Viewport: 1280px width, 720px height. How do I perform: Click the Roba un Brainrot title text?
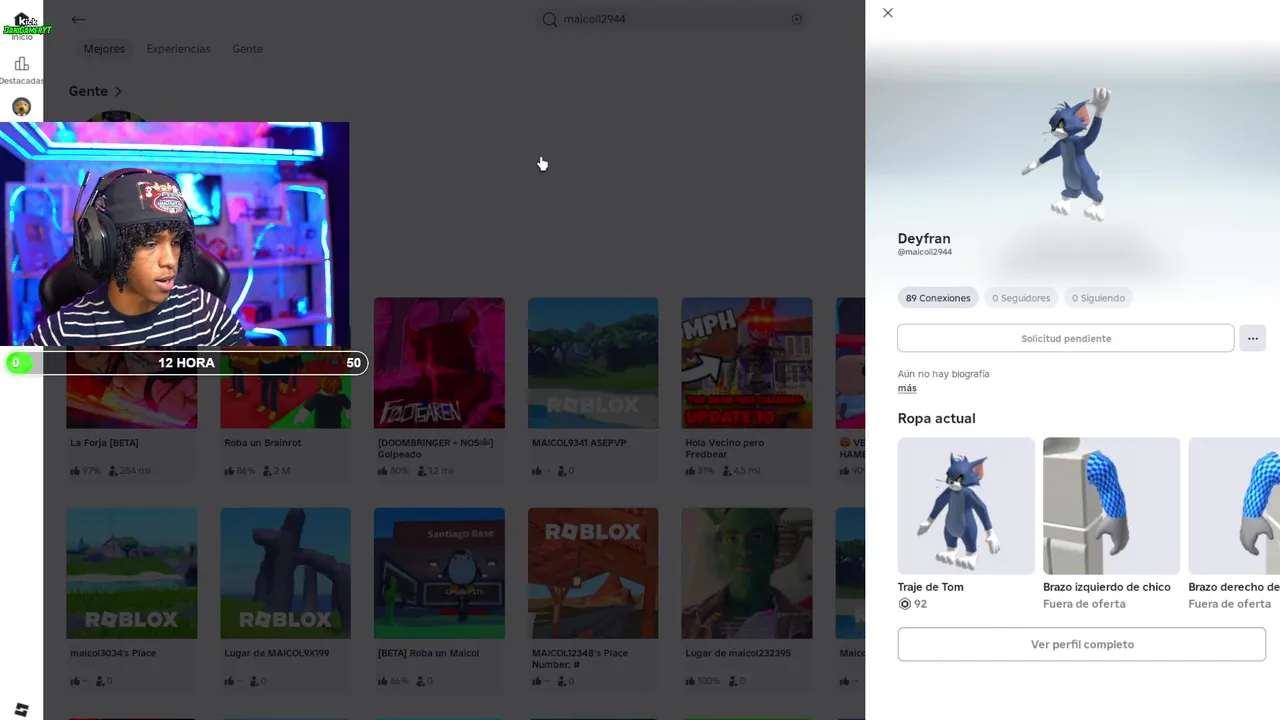262,443
